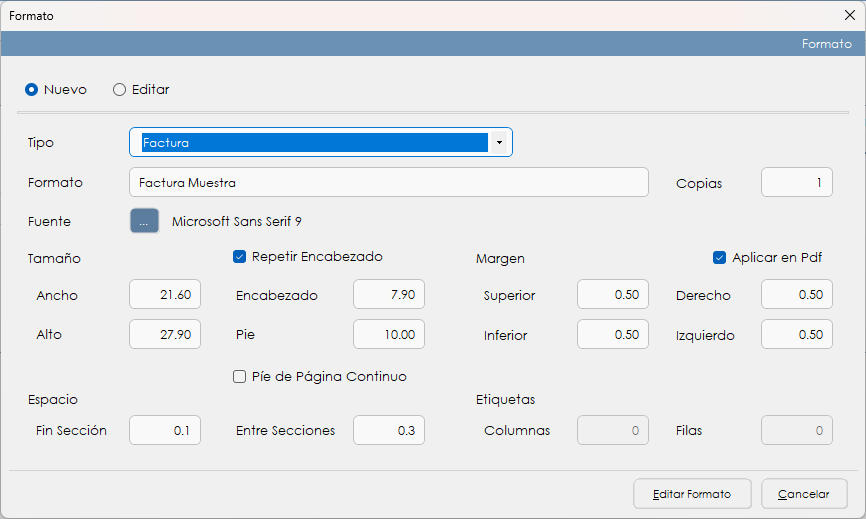Click the Inferior margin field
The width and height of the screenshot is (866, 519).
tap(612, 334)
